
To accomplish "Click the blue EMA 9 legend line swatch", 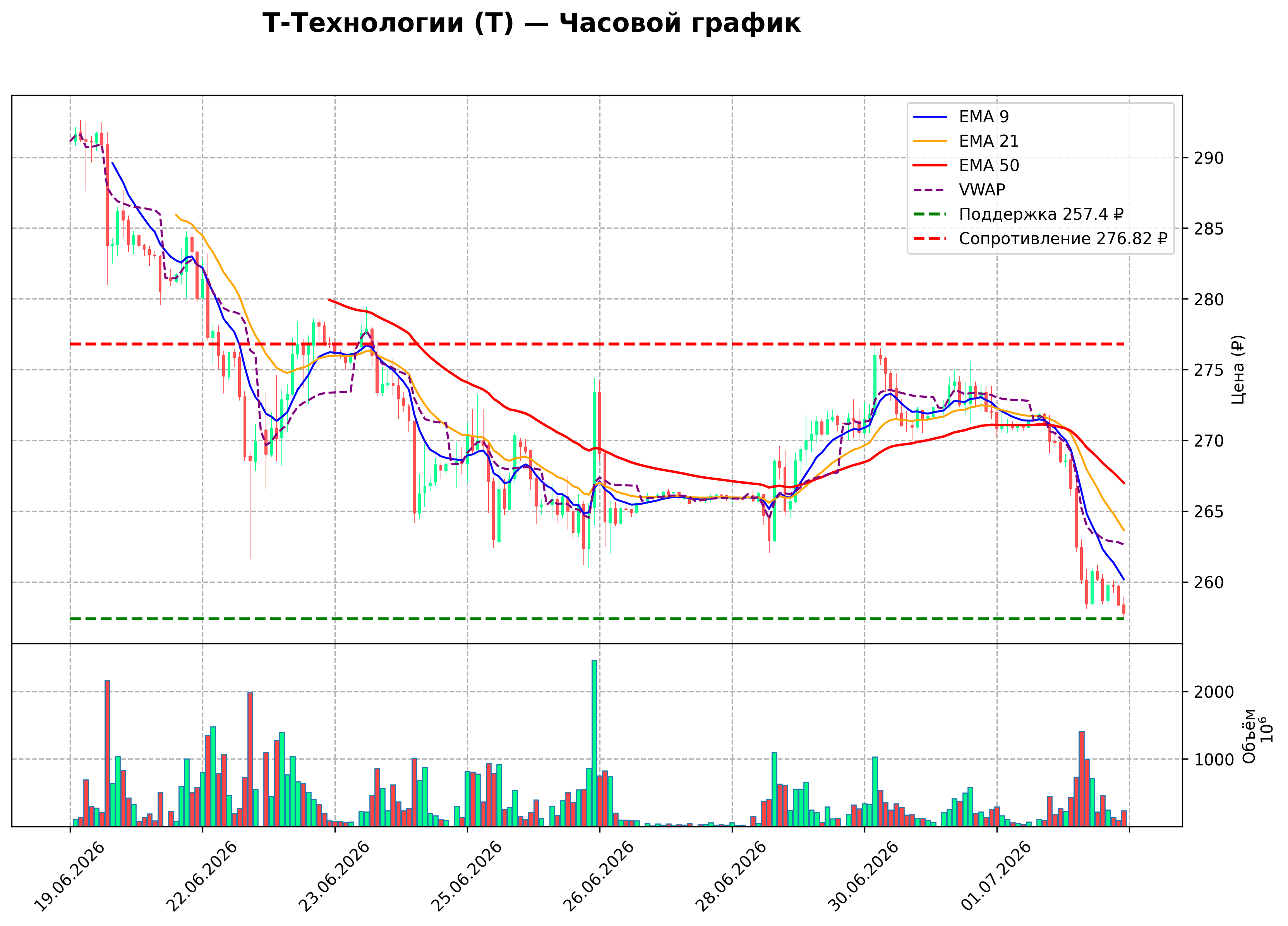I will click(x=930, y=117).
